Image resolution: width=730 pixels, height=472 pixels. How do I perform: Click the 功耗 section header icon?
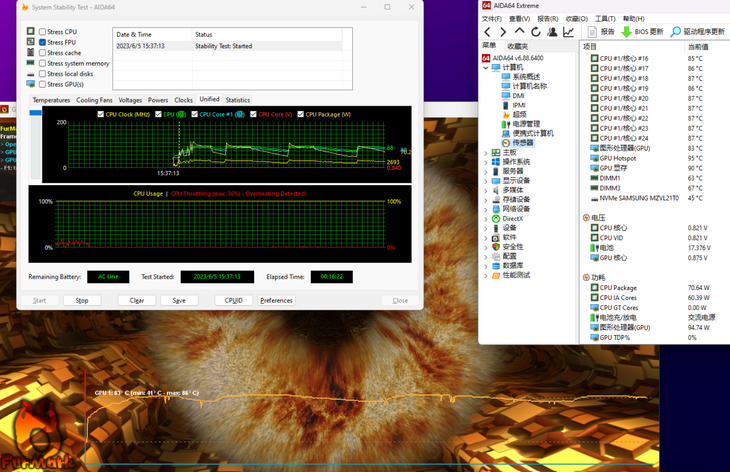[586, 277]
